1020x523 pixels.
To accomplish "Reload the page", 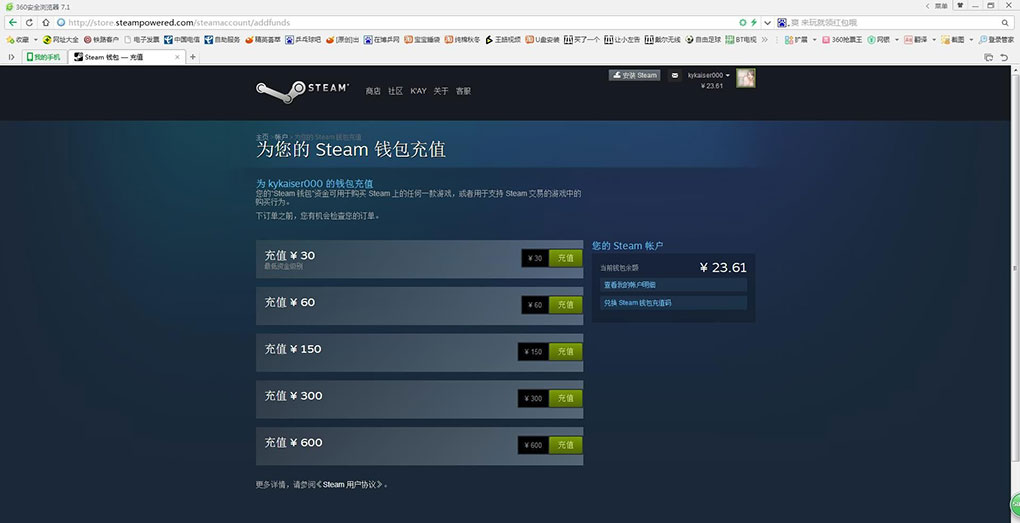I will [x=29, y=22].
